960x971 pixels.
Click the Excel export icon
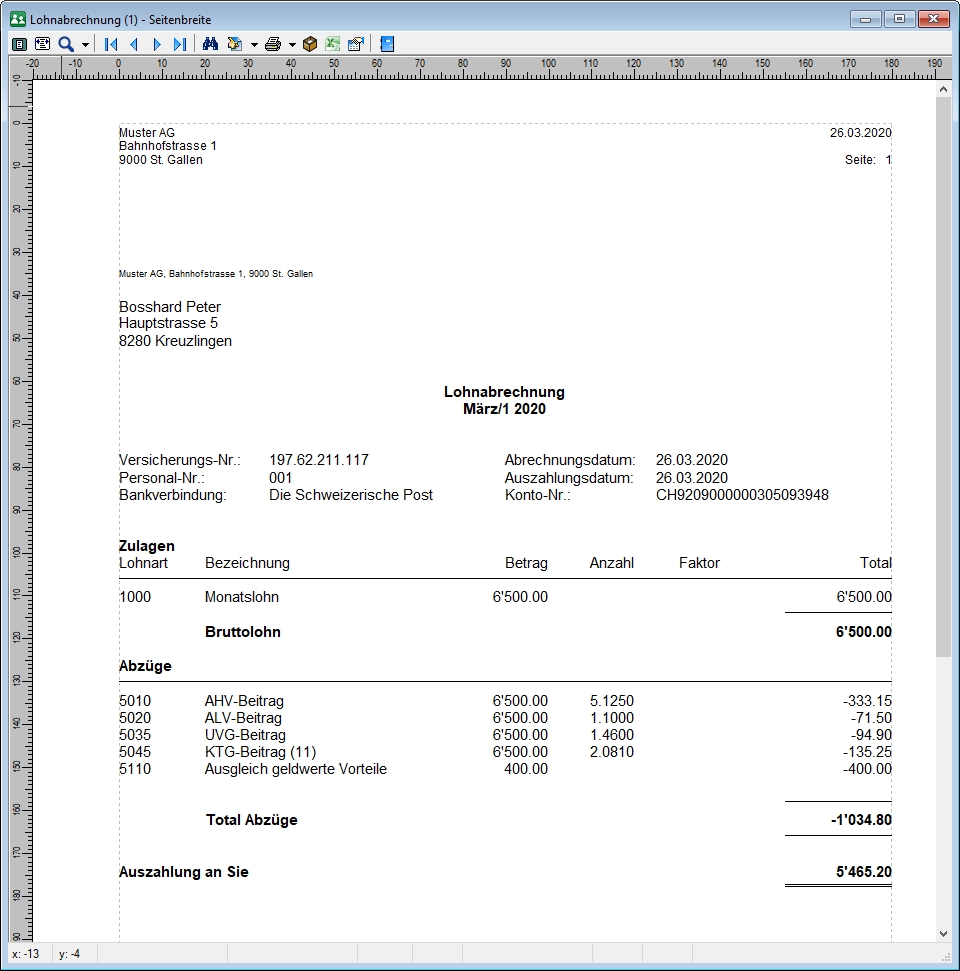point(331,43)
